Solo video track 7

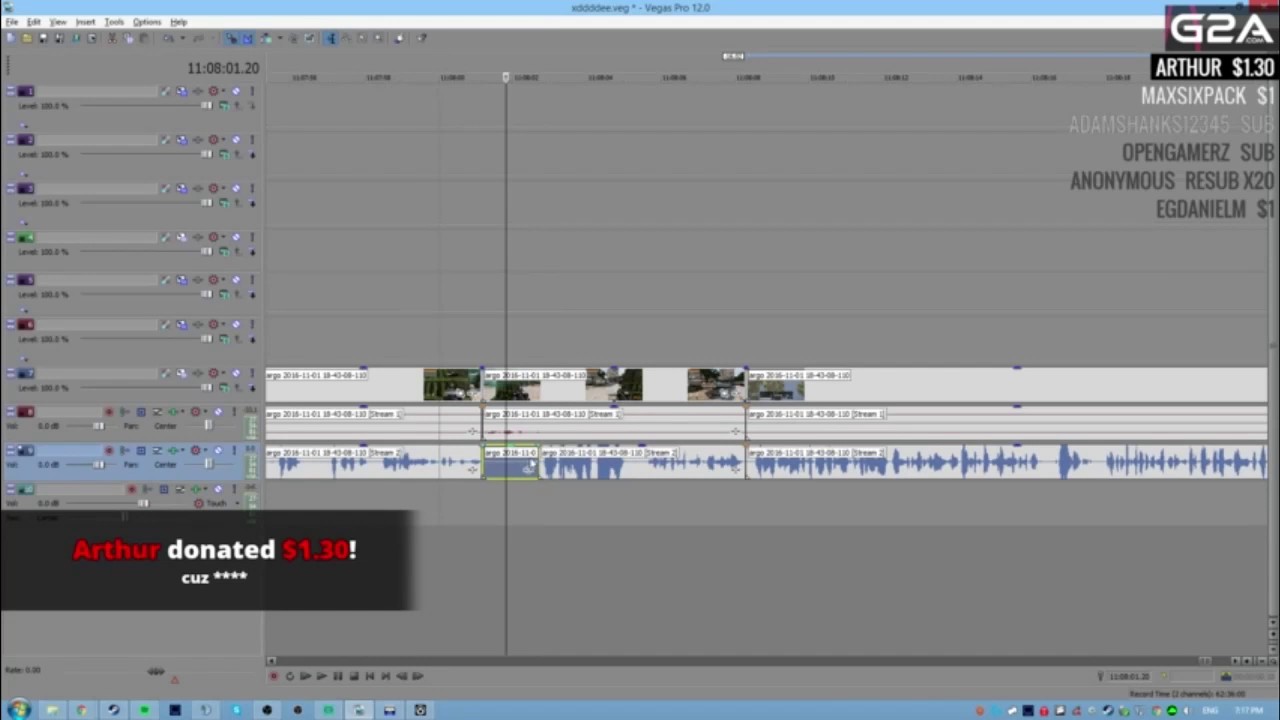[252, 373]
